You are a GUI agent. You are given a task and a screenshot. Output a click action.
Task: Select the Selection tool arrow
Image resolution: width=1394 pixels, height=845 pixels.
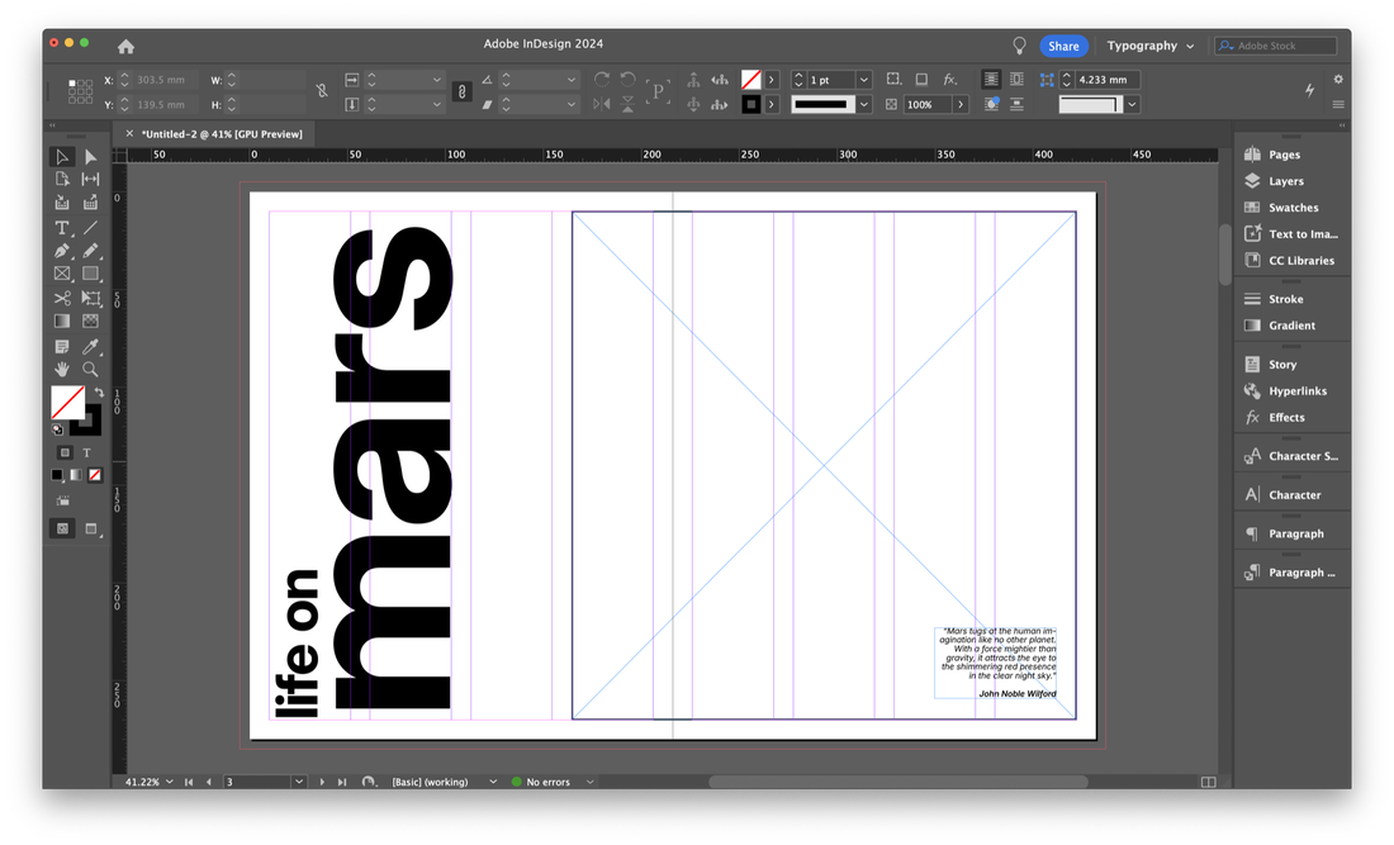click(62, 157)
